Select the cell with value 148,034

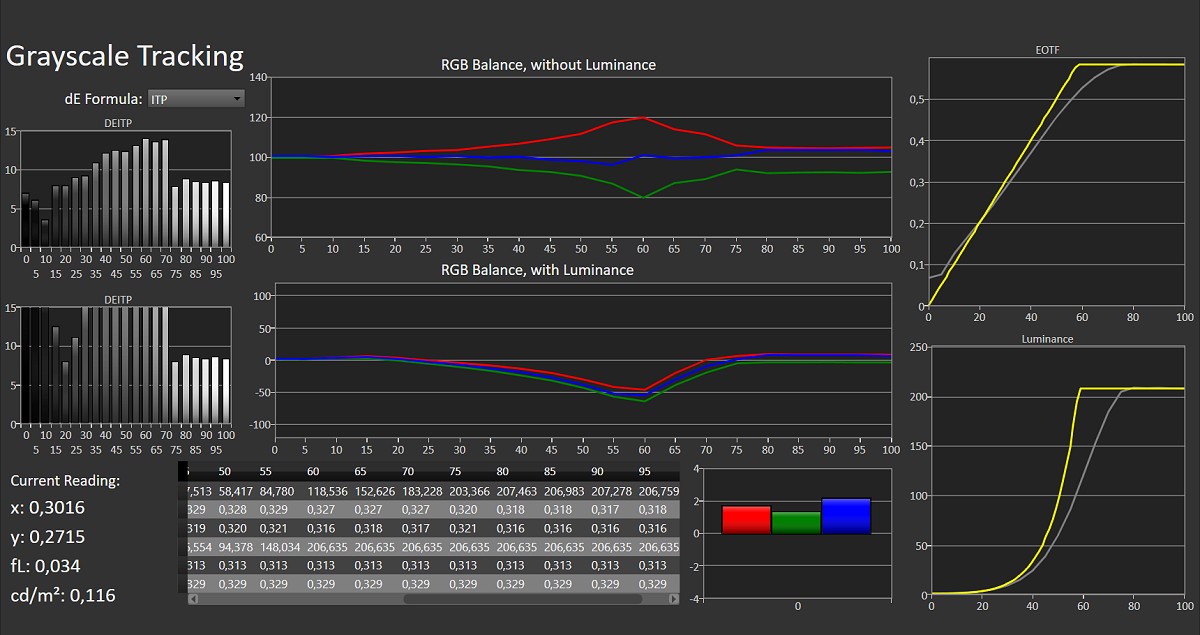(x=280, y=547)
